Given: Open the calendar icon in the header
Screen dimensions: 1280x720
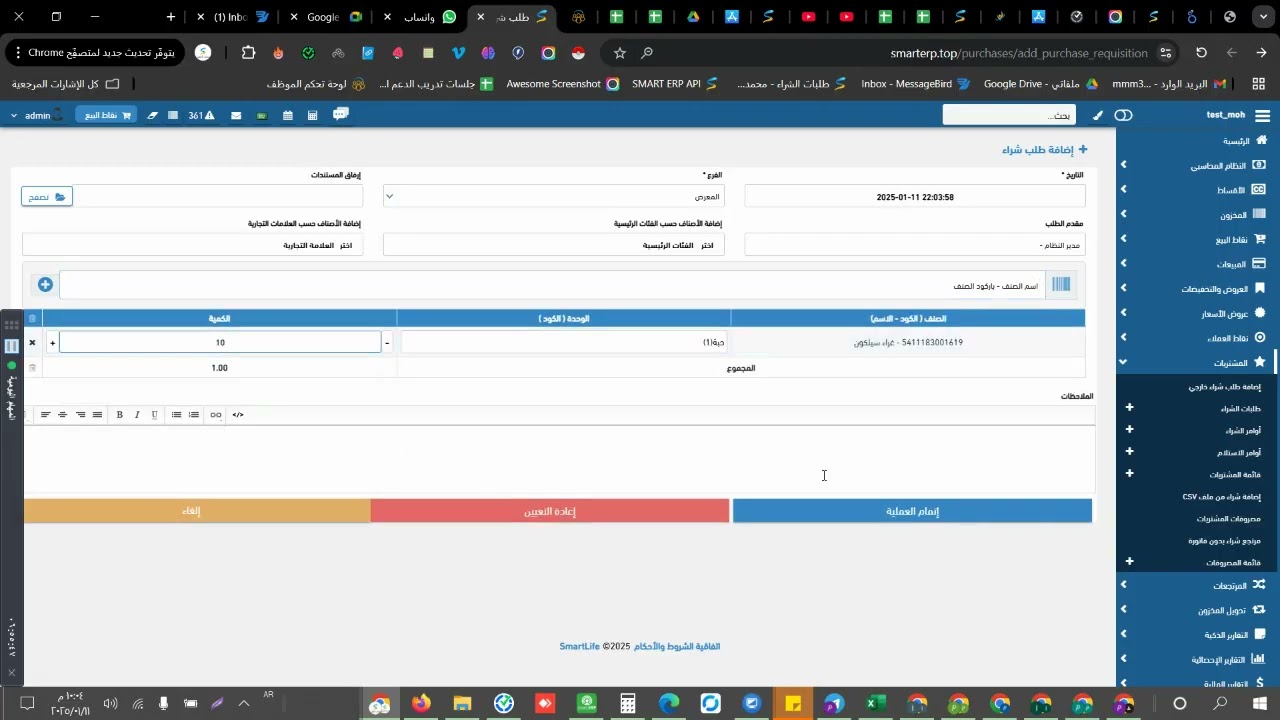Looking at the screenshot, I should tap(287, 115).
